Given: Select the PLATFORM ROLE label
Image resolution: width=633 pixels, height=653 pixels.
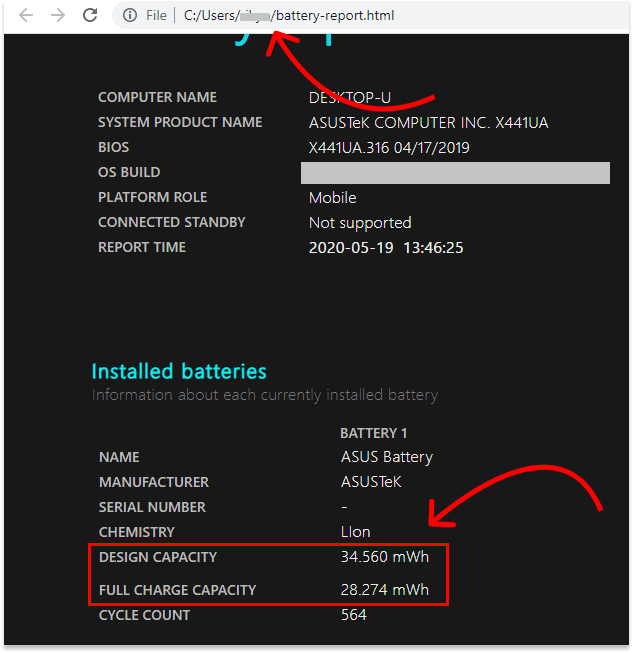Looking at the screenshot, I should (152, 197).
